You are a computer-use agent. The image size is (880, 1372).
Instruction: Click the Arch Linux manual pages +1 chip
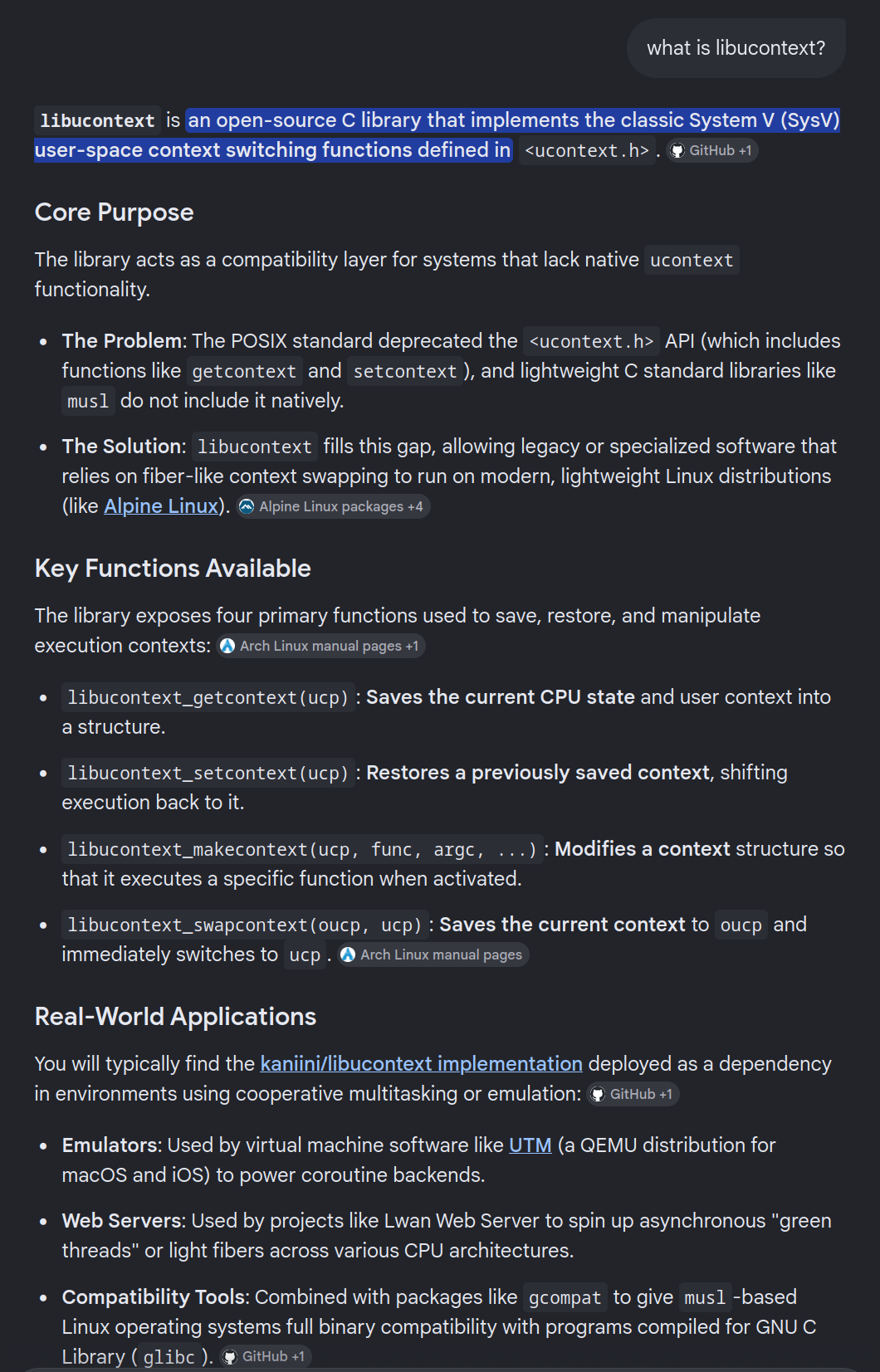coord(320,646)
